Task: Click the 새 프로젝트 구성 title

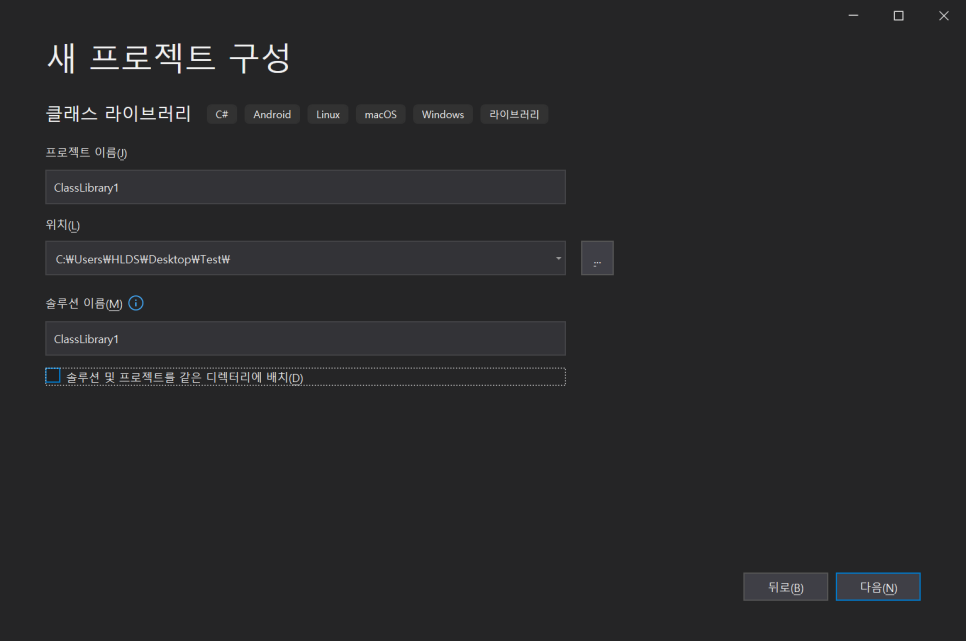Action: coord(168,59)
